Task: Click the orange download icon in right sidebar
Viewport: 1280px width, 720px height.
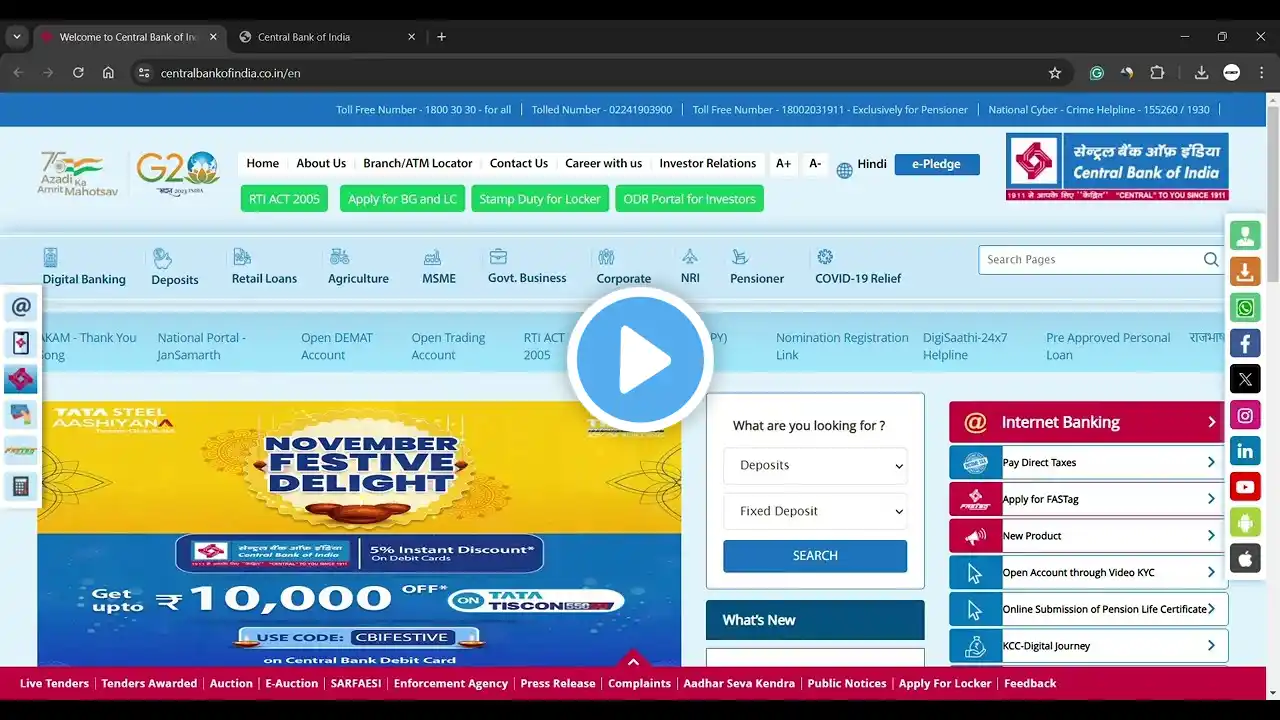Action: [1245, 271]
